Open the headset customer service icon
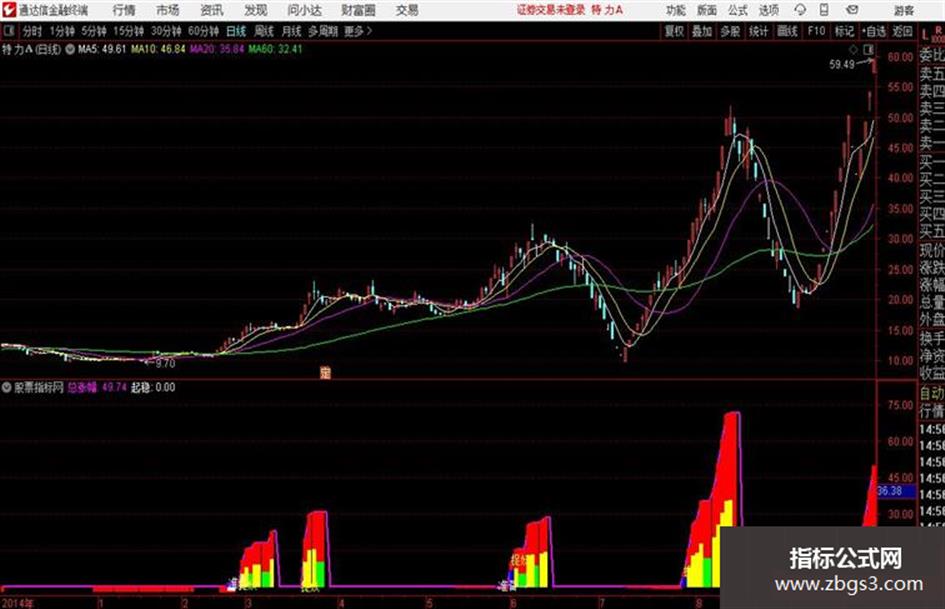This screenshot has width=945, height=609. [x=800, y=10]
